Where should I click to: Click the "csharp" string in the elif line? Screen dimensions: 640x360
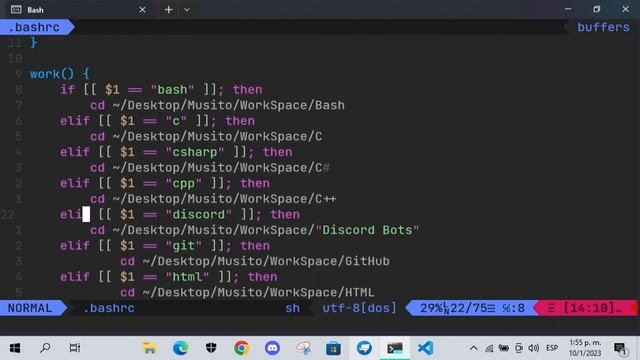click(195, 152)
